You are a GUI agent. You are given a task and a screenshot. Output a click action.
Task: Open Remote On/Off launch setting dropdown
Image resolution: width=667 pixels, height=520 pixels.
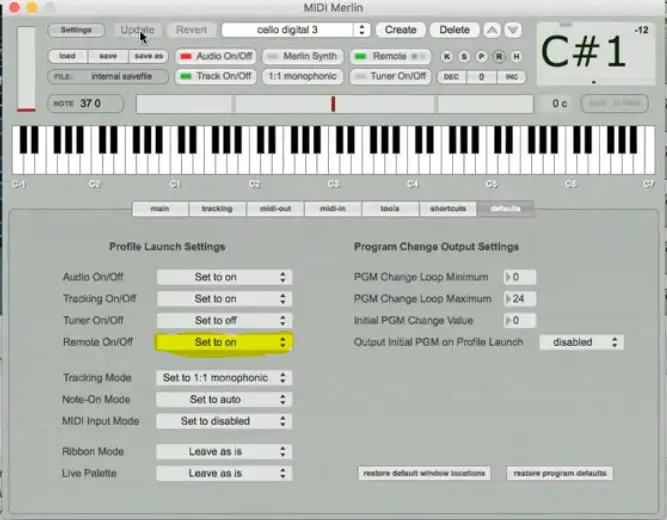point(224,342)
